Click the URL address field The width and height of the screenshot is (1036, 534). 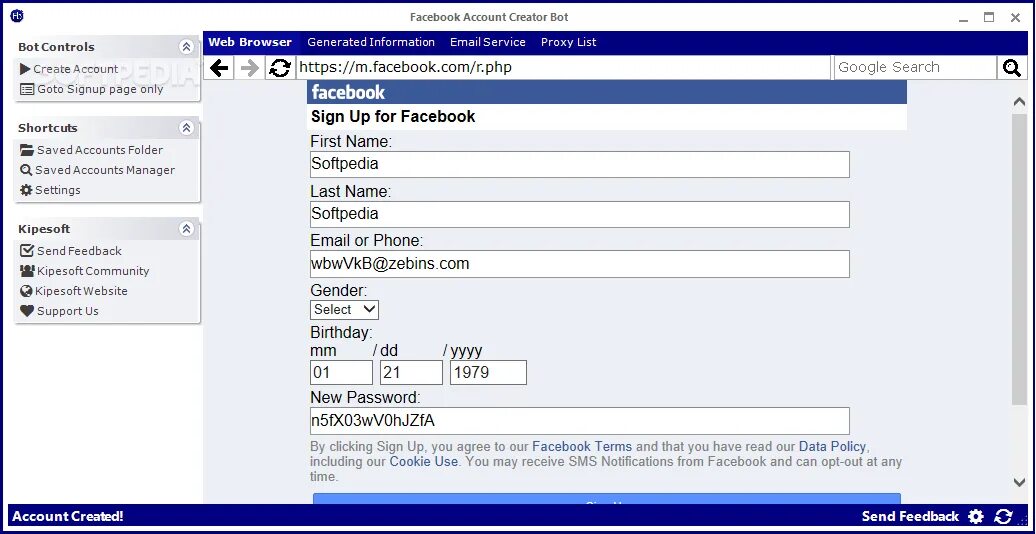click(x=563, y=67)
